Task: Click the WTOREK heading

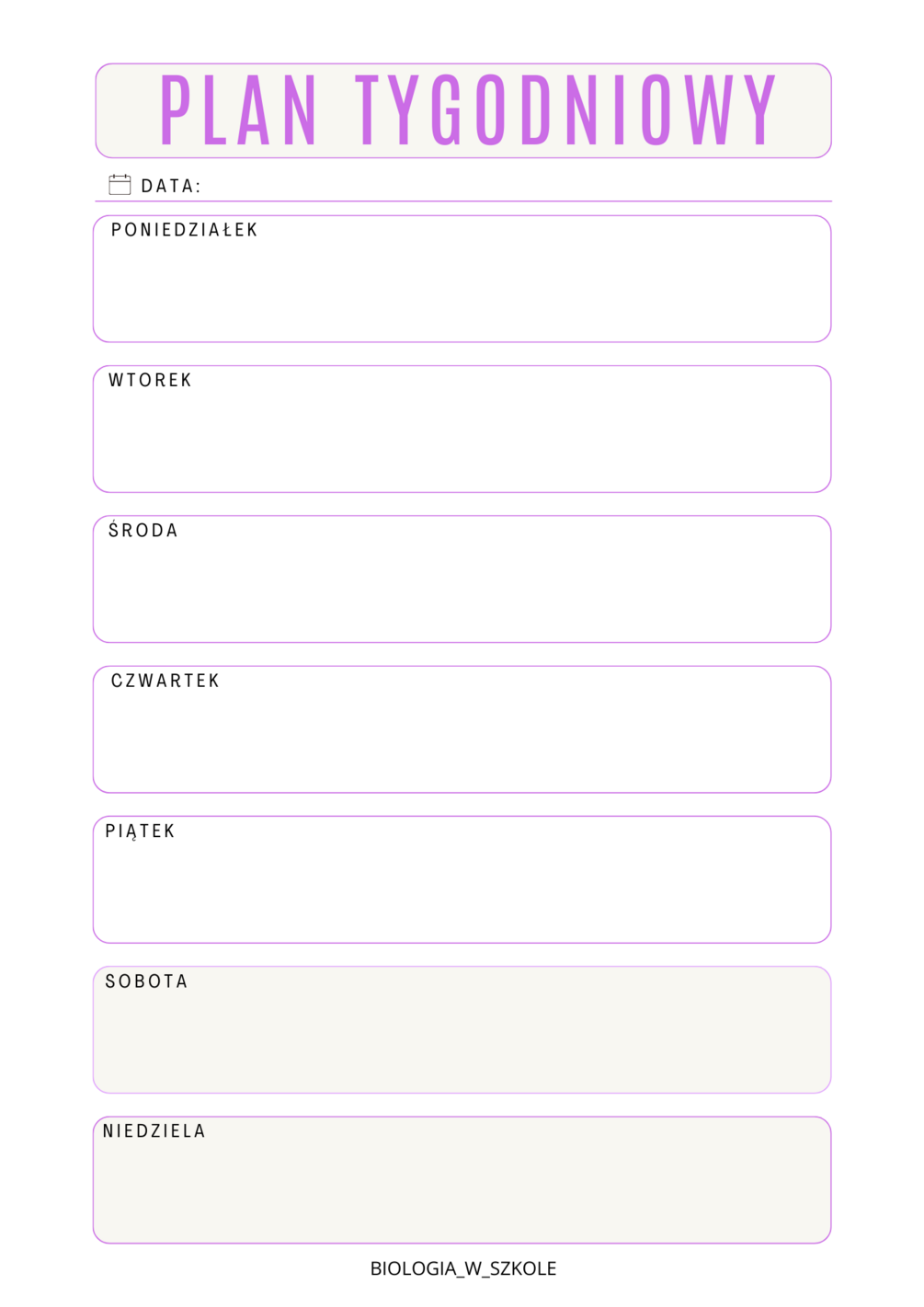Action: (x=150, y=380)
